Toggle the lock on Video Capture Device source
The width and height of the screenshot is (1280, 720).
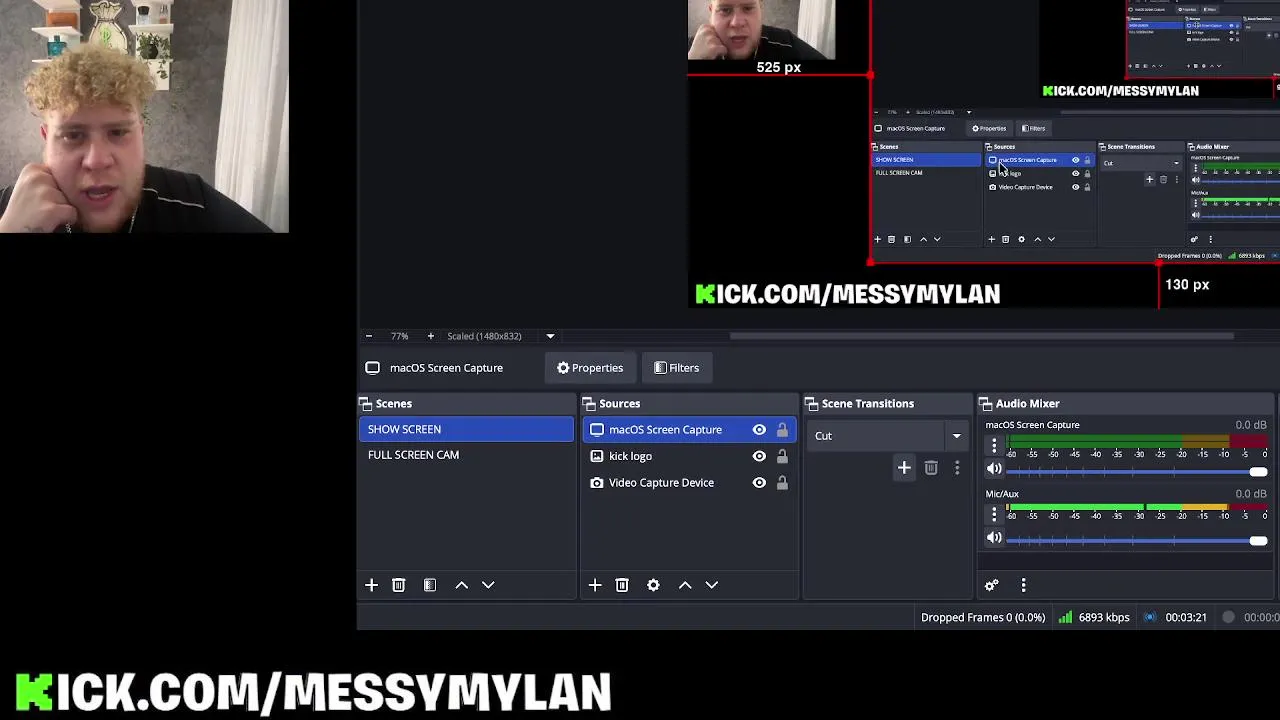point(782,483)
